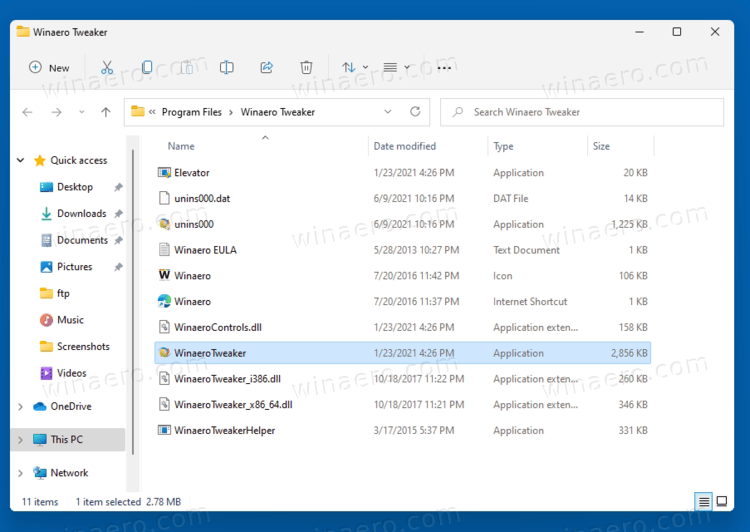Open the See more ellipsis menu
This screenshot has height=532, width=750.
444,68
